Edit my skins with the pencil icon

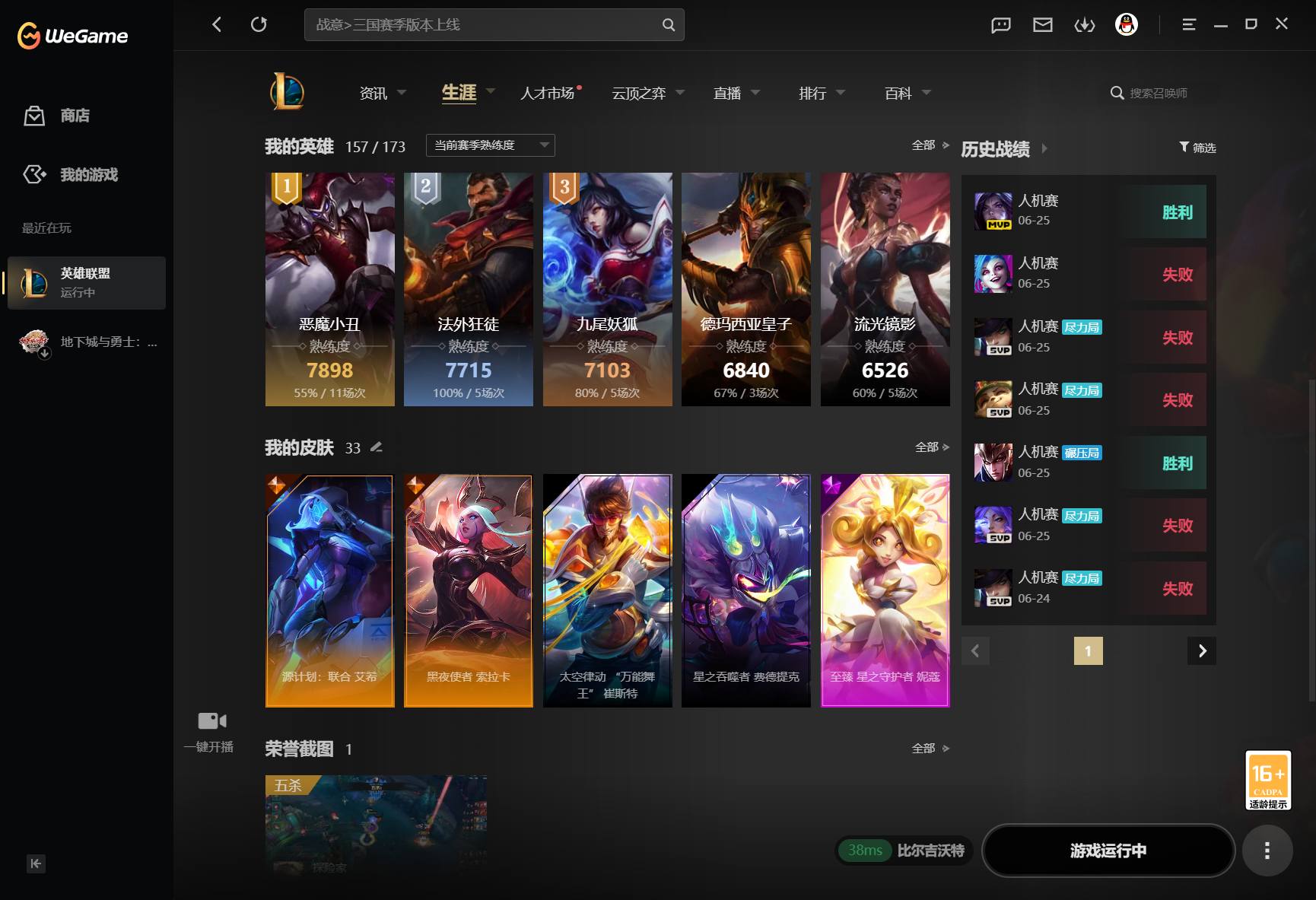376,447
